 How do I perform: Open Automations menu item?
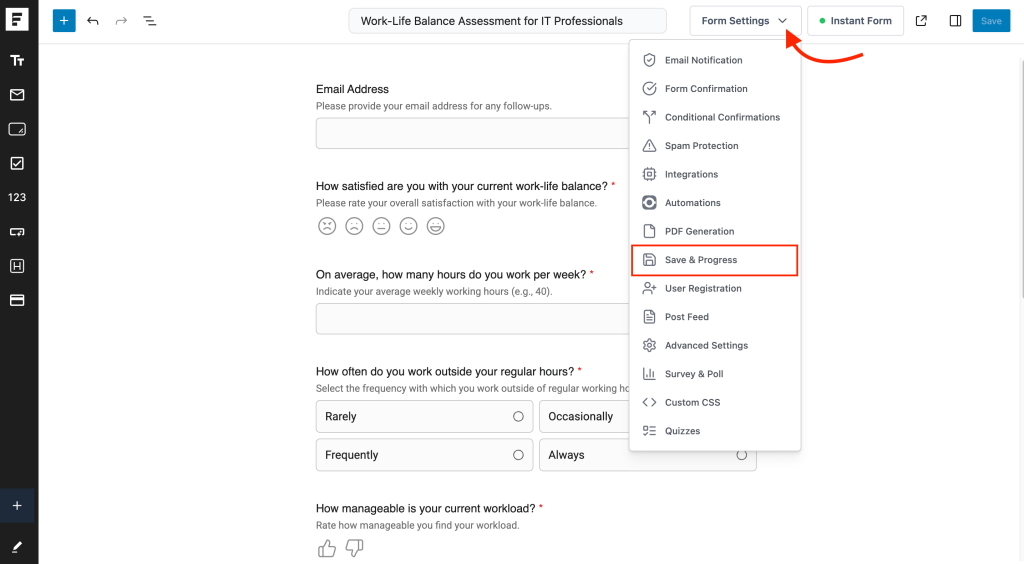714,203
